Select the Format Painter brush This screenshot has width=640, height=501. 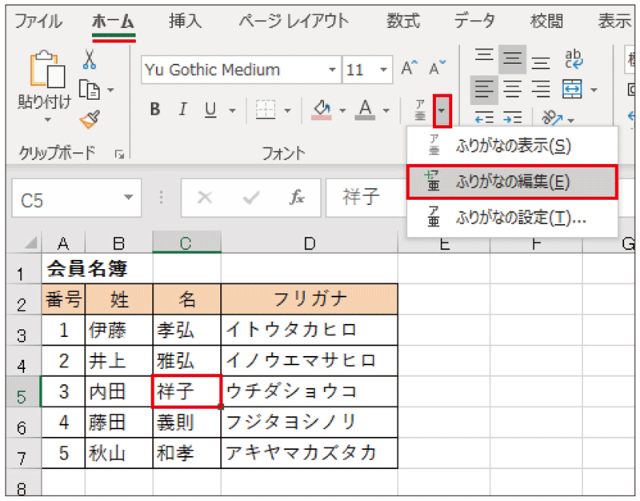[90, 119]
